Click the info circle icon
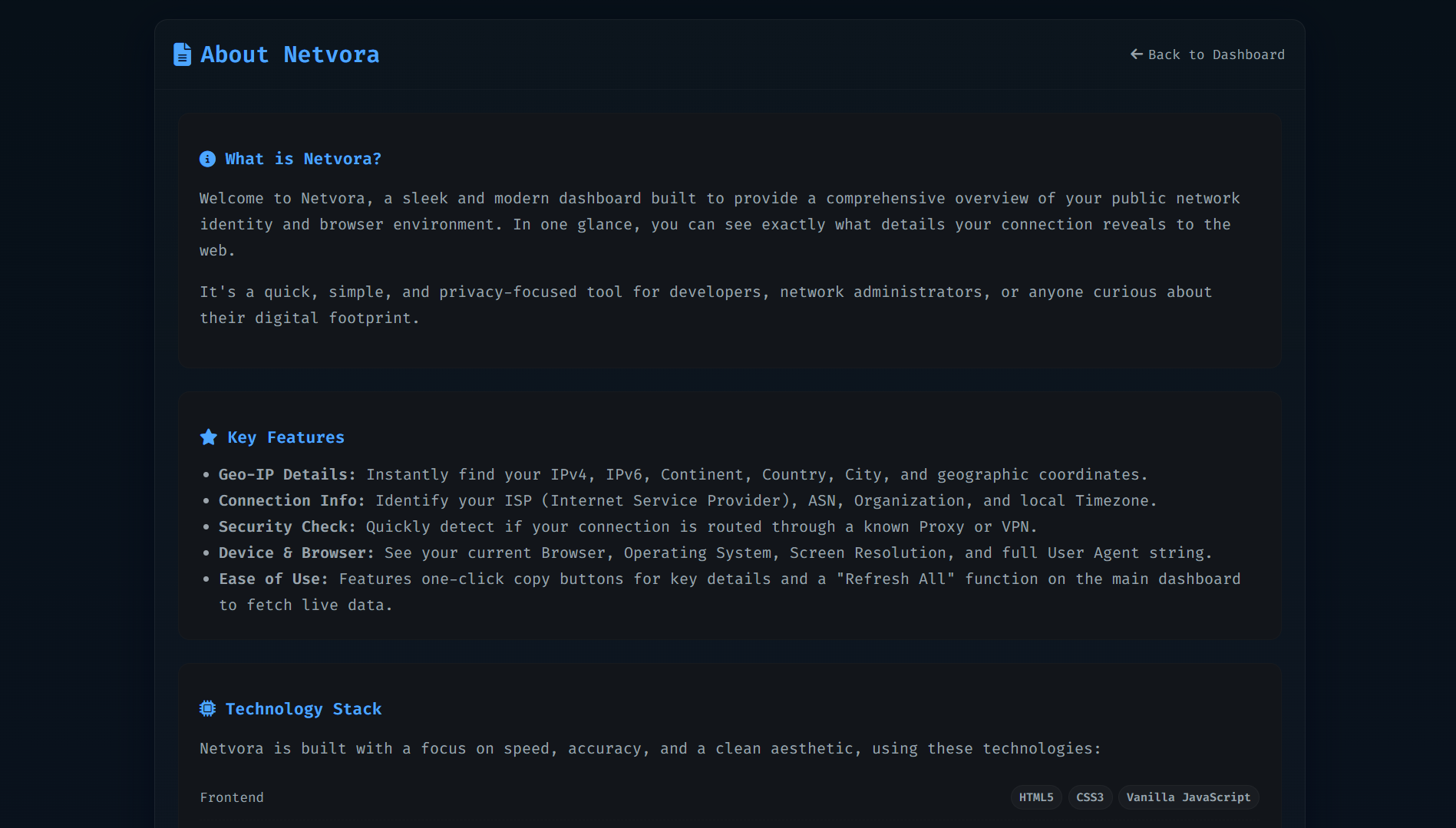This screenshot has height=828, width=1456. click(x=207, y=159)
